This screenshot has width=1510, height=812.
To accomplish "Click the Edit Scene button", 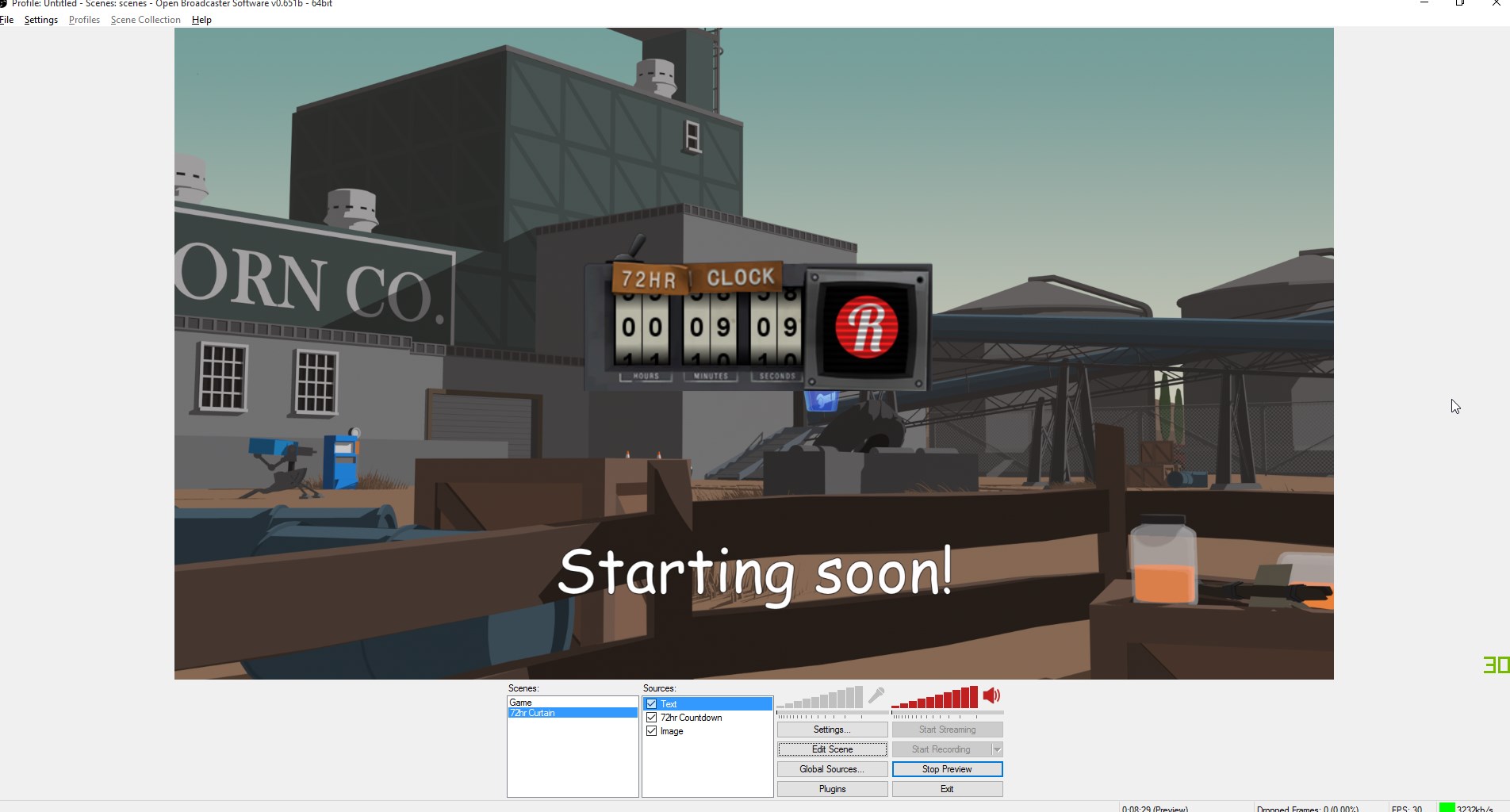I will (832, 749).
